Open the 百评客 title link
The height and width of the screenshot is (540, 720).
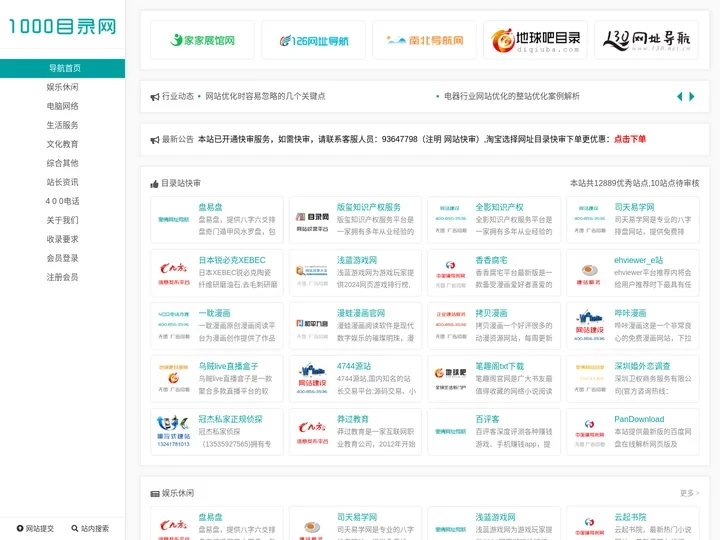click(x=487, y=419)
